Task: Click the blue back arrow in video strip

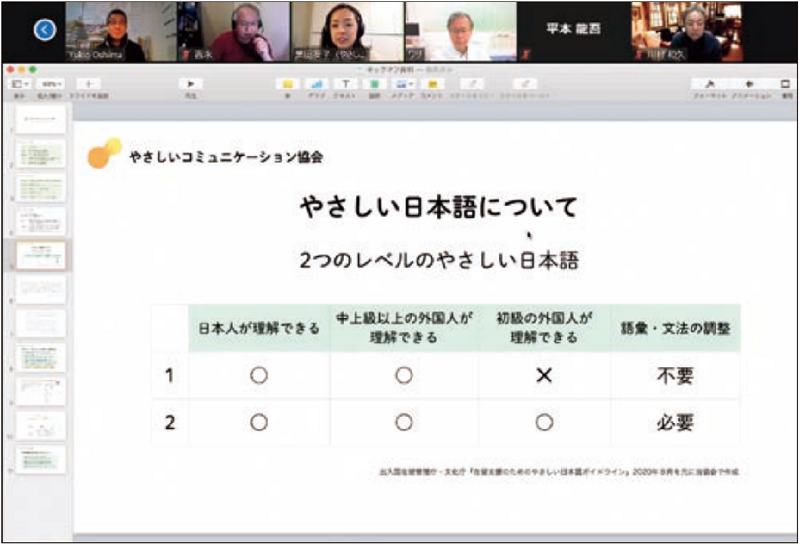Action: (45, 30)
